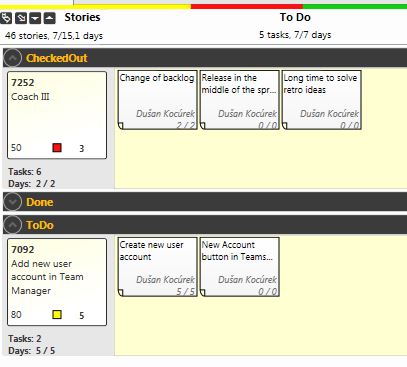The image size is (407, 367).
Task: Select the To Do column header
Action: [295, 17]
